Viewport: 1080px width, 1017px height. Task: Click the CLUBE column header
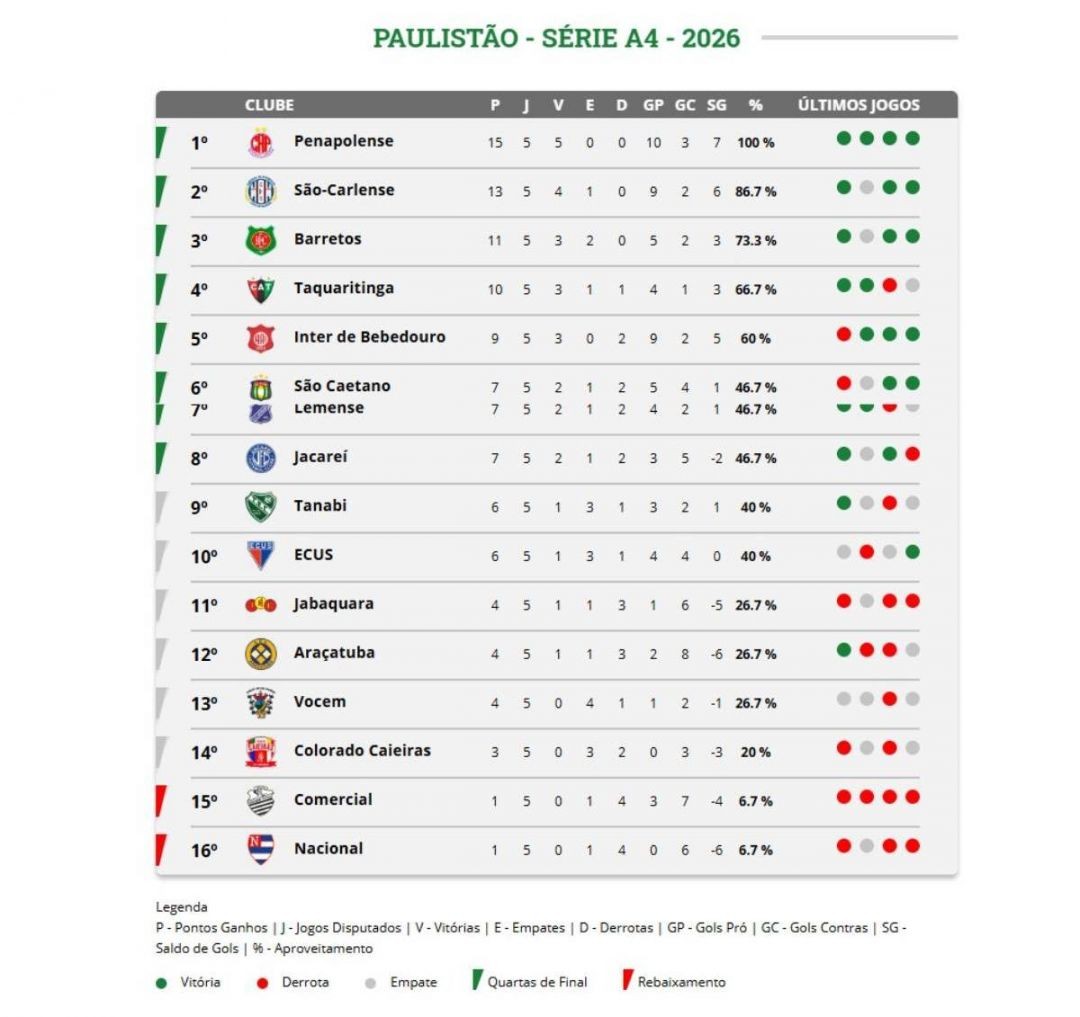(x=269, y=105)
